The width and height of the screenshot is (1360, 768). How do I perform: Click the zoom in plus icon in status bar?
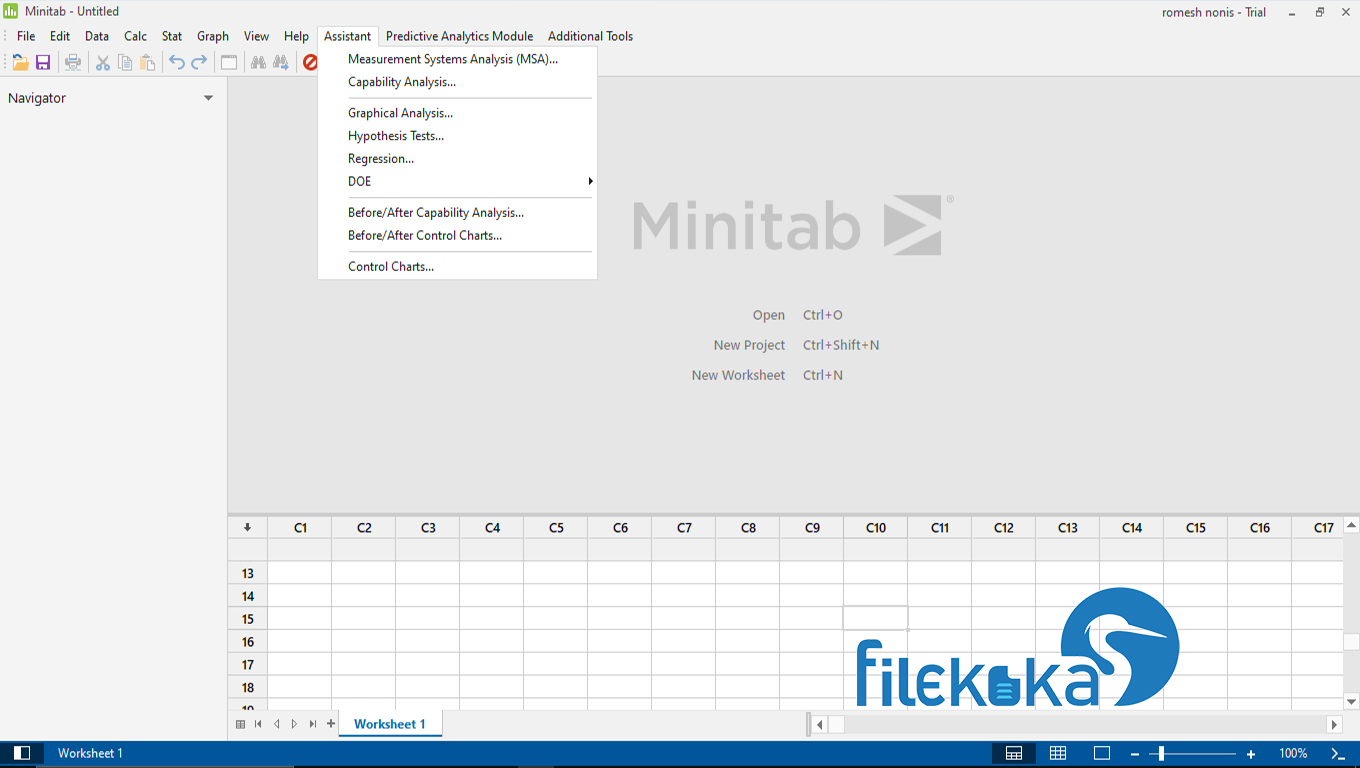click(1251, 754)
